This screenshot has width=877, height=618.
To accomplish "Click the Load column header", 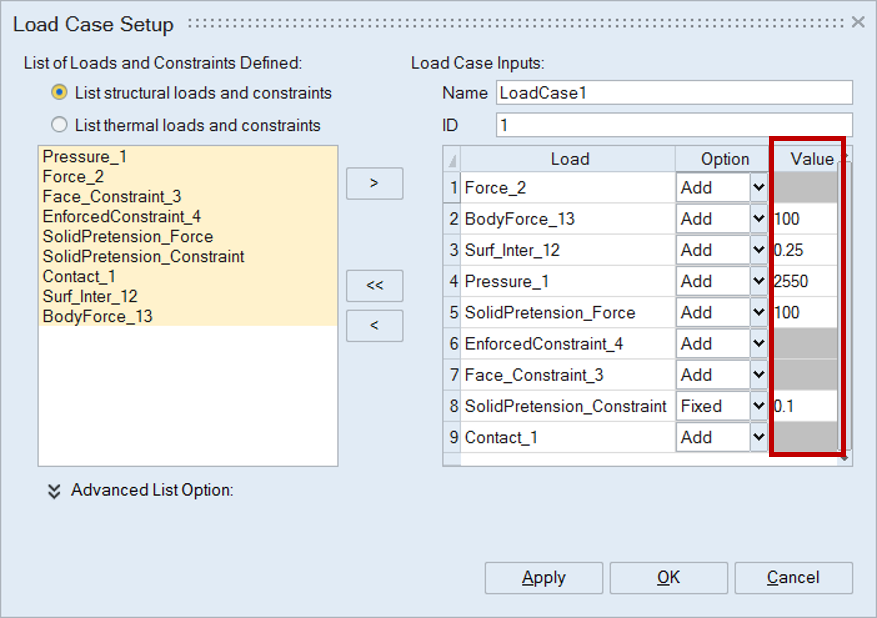I will click(569, 159).
